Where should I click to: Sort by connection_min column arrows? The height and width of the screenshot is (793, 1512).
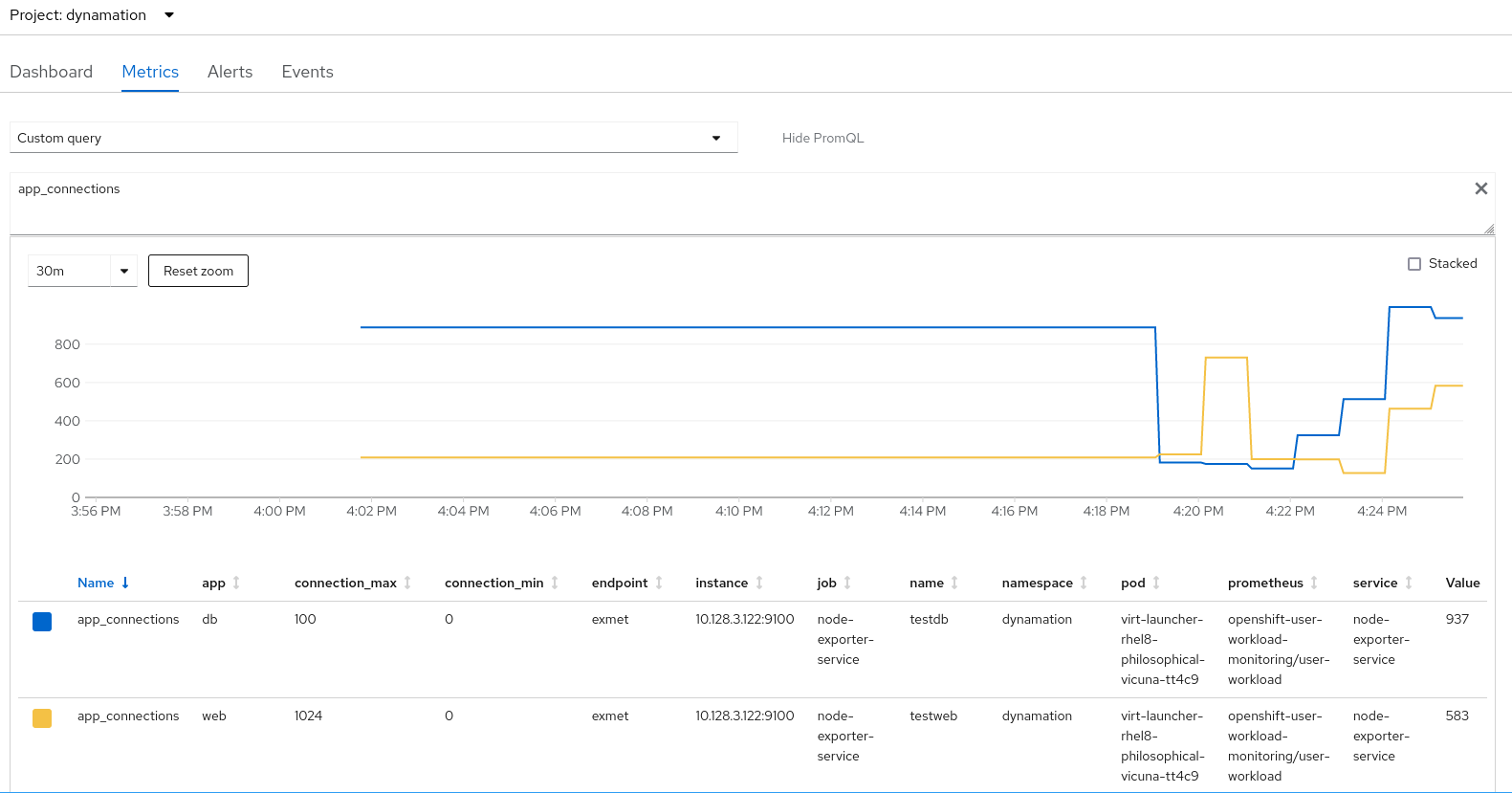click(555, 583)
